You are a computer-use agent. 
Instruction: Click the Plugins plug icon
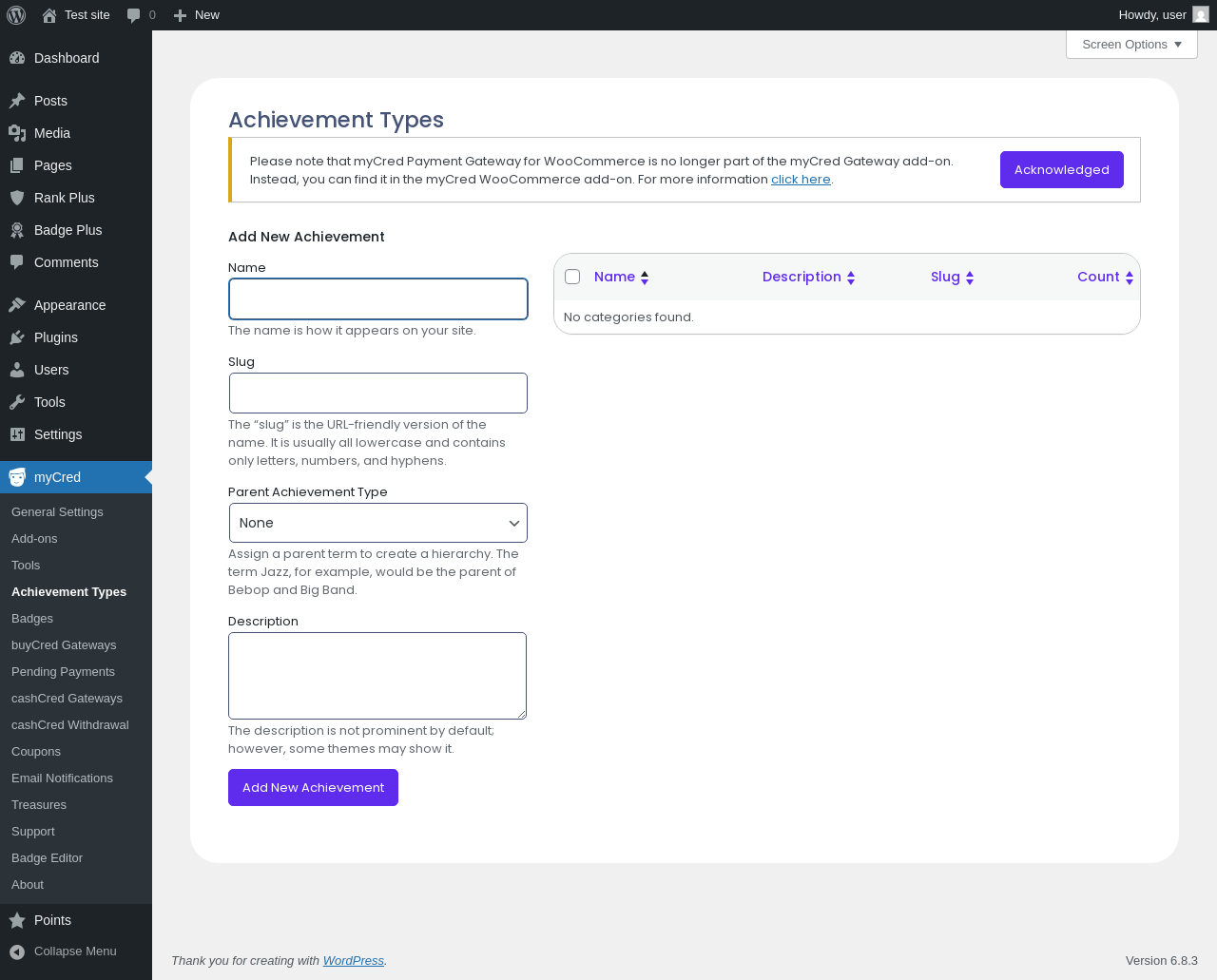pos(17,337)
